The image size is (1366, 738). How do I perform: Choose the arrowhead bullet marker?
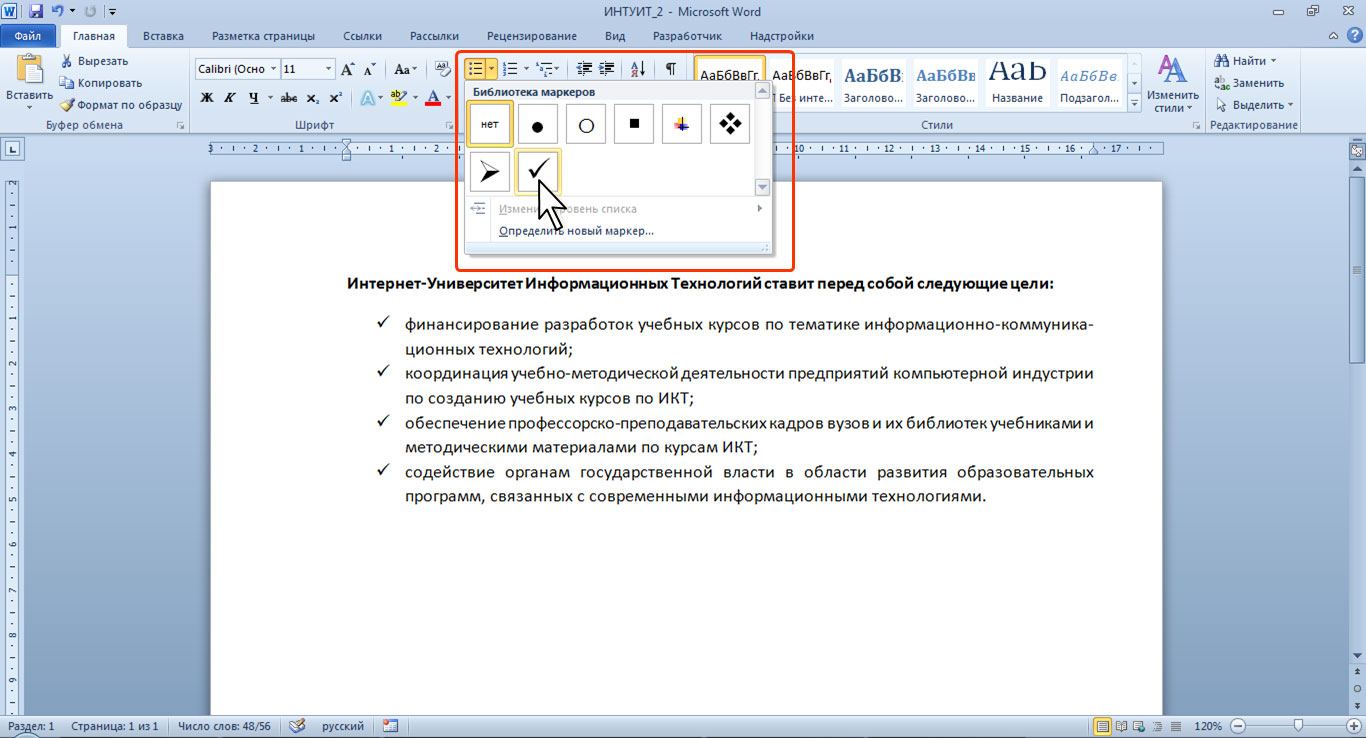point(490,171)
